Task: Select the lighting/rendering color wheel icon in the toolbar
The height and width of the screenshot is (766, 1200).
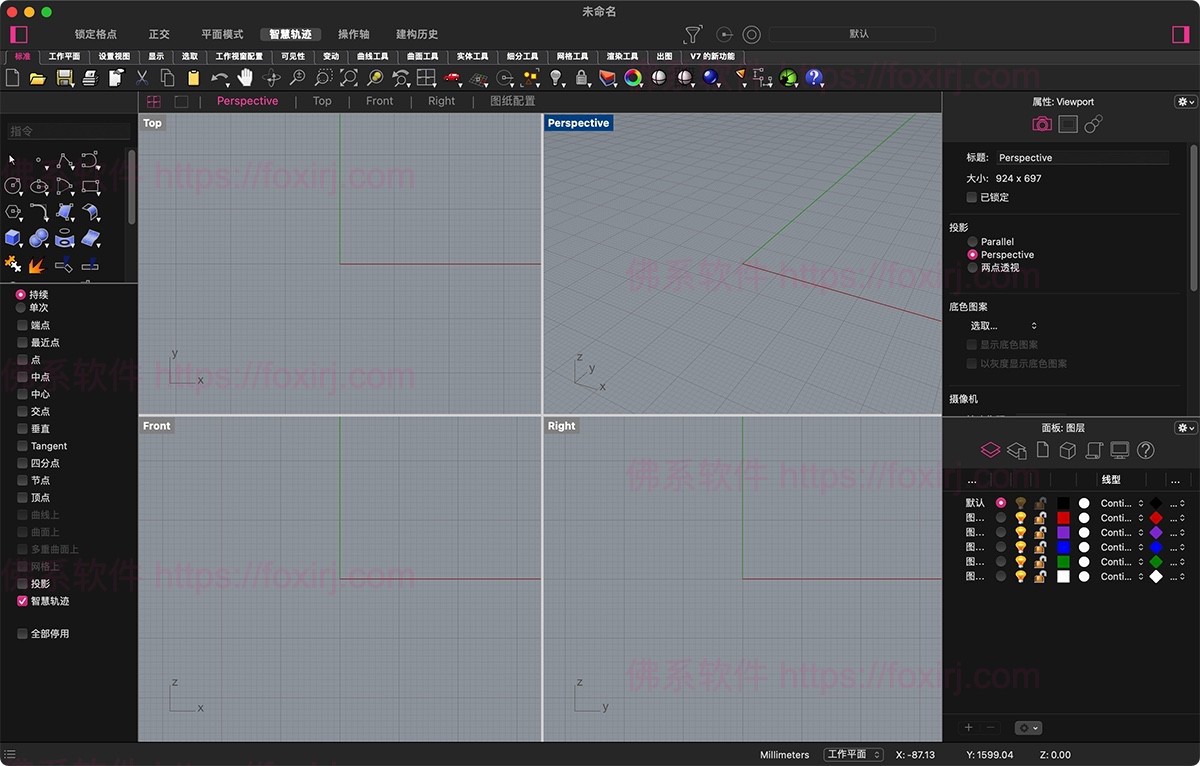Action: point(632,77)
